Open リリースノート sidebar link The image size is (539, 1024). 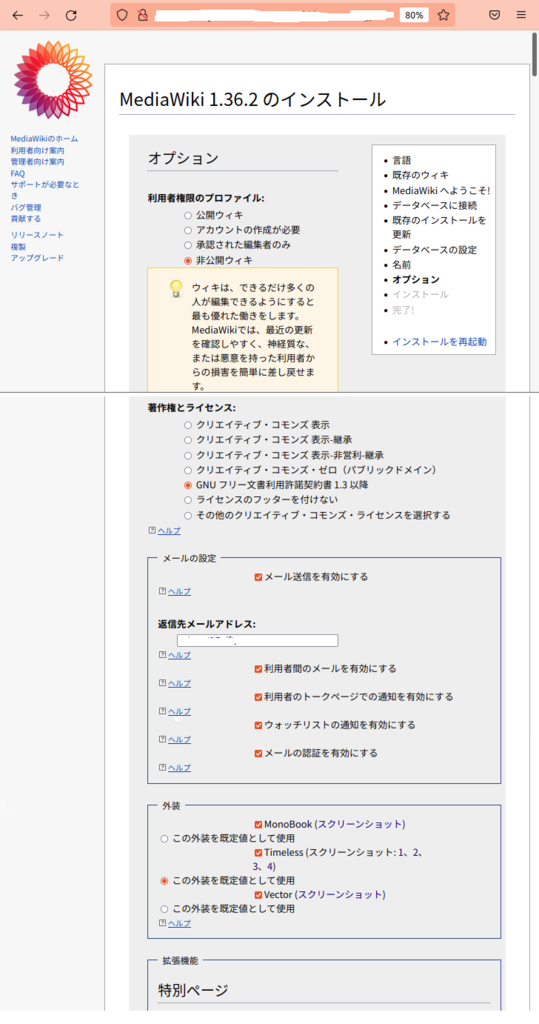click(37, 234)
